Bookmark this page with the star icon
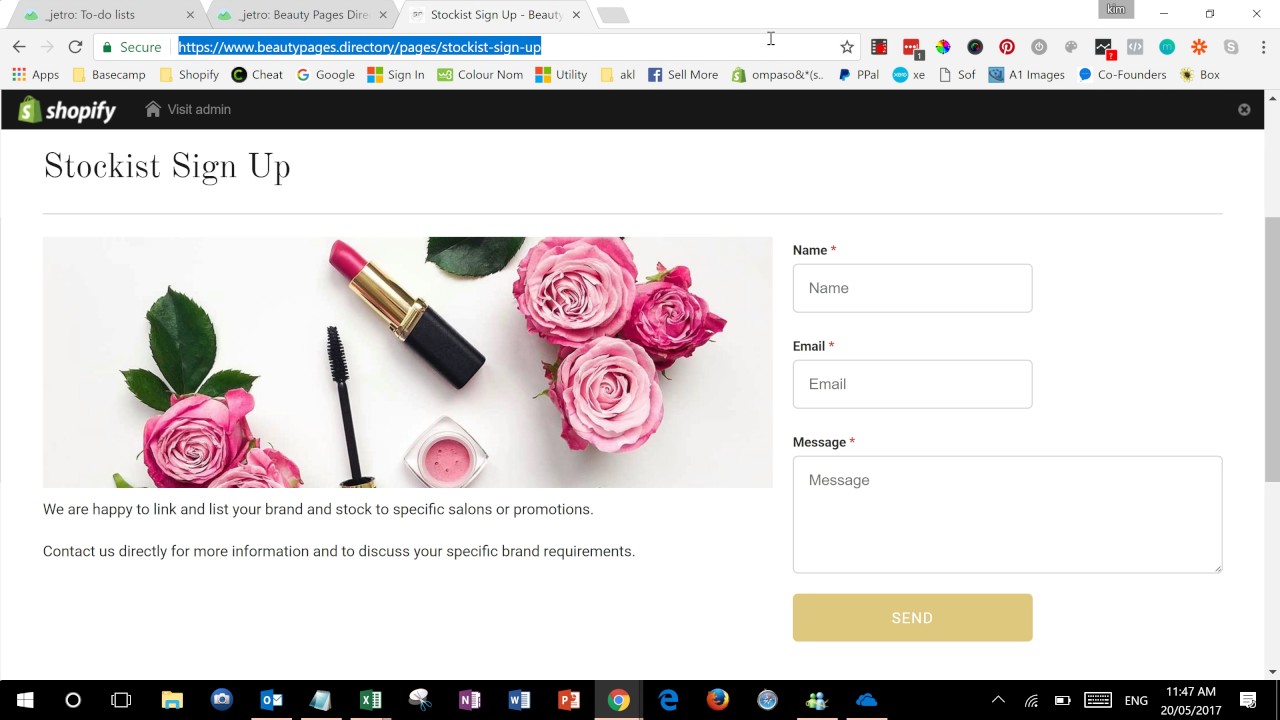 click(x=847, y=47)
